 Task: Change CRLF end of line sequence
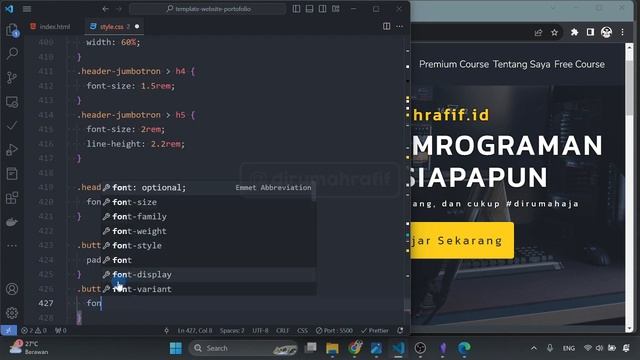tap(282, 330)
